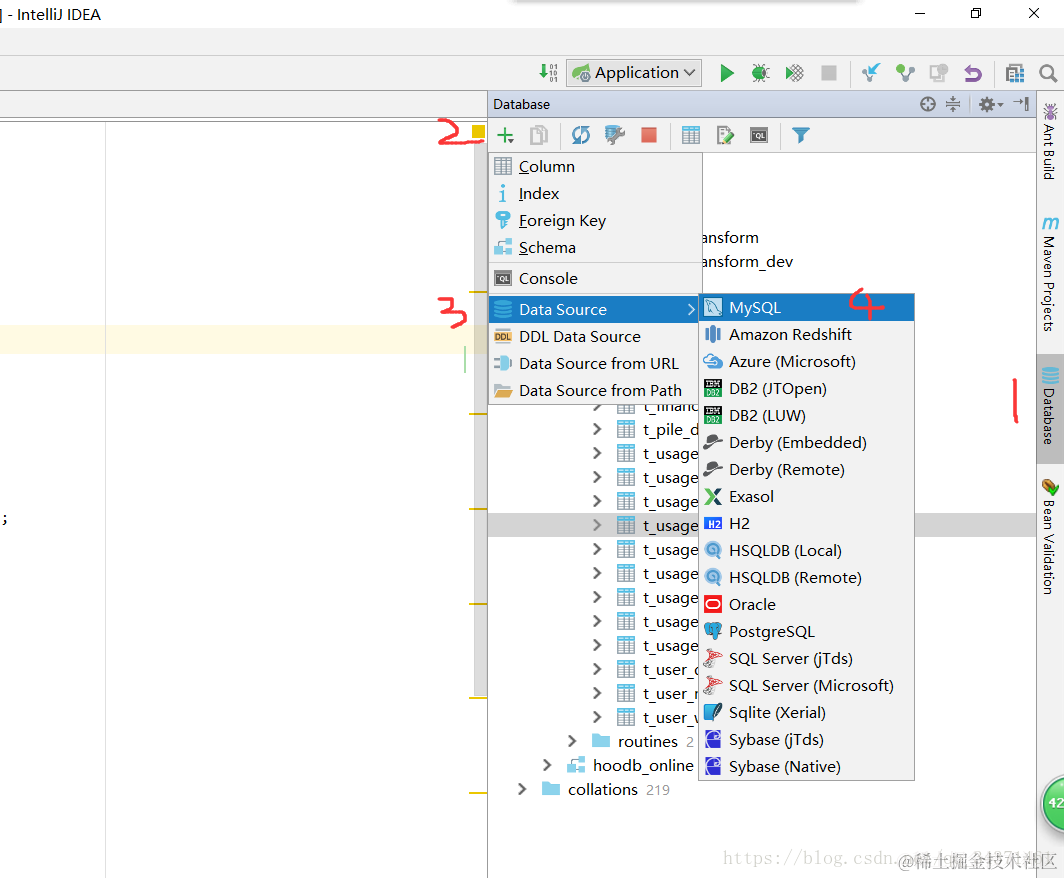
Task: Open the Ant Build side tab
Action: point(1050,141)
